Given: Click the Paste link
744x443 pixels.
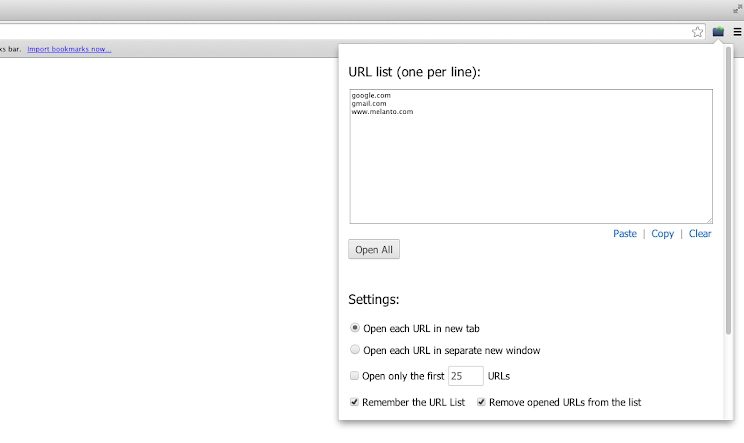Looking at the screenshot, I should (624, 233).
